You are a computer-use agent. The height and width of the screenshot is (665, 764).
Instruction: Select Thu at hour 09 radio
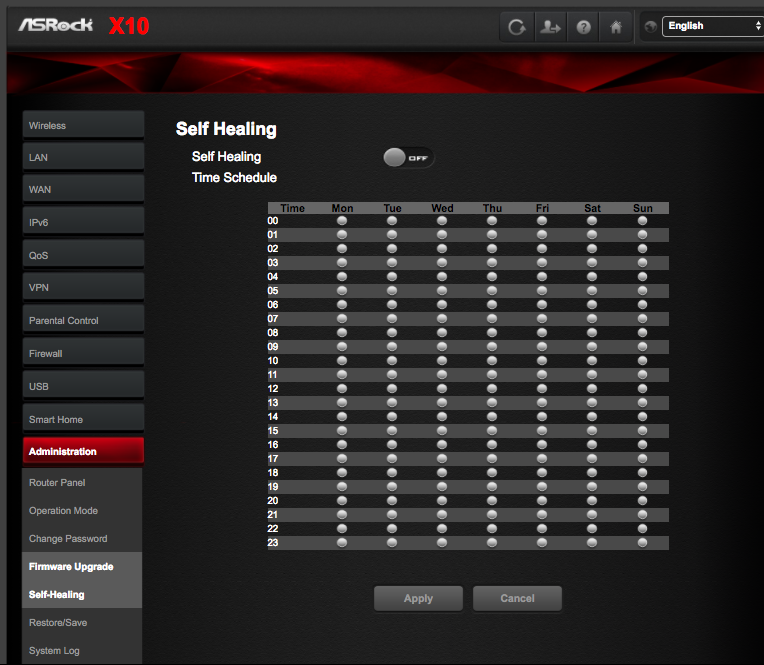coord(492,346)
